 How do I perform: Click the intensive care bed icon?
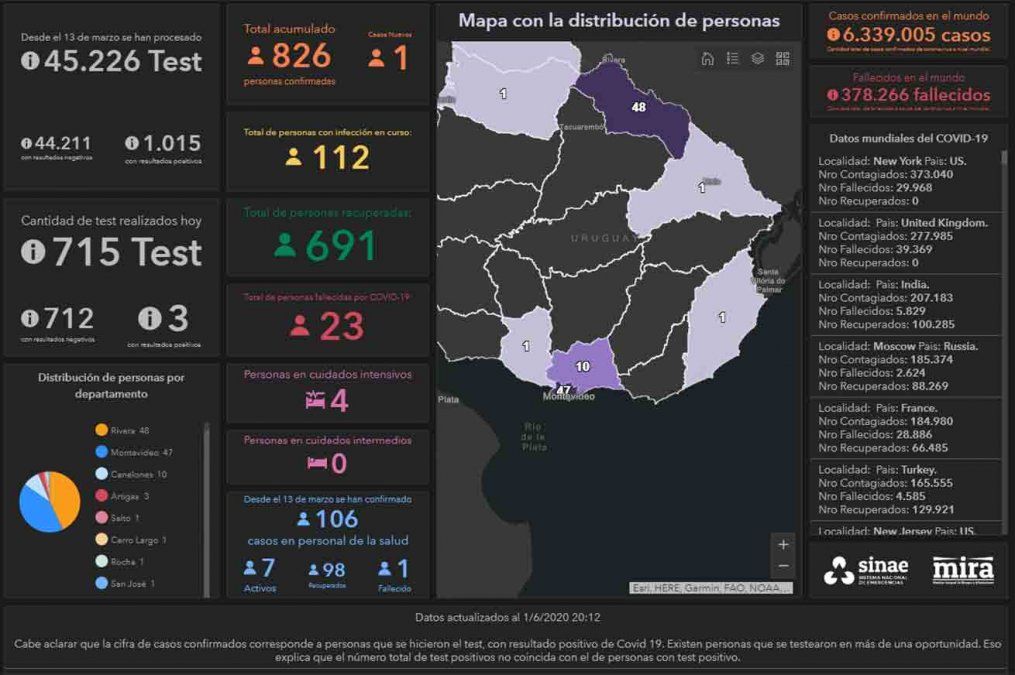[x=315, y=400]
